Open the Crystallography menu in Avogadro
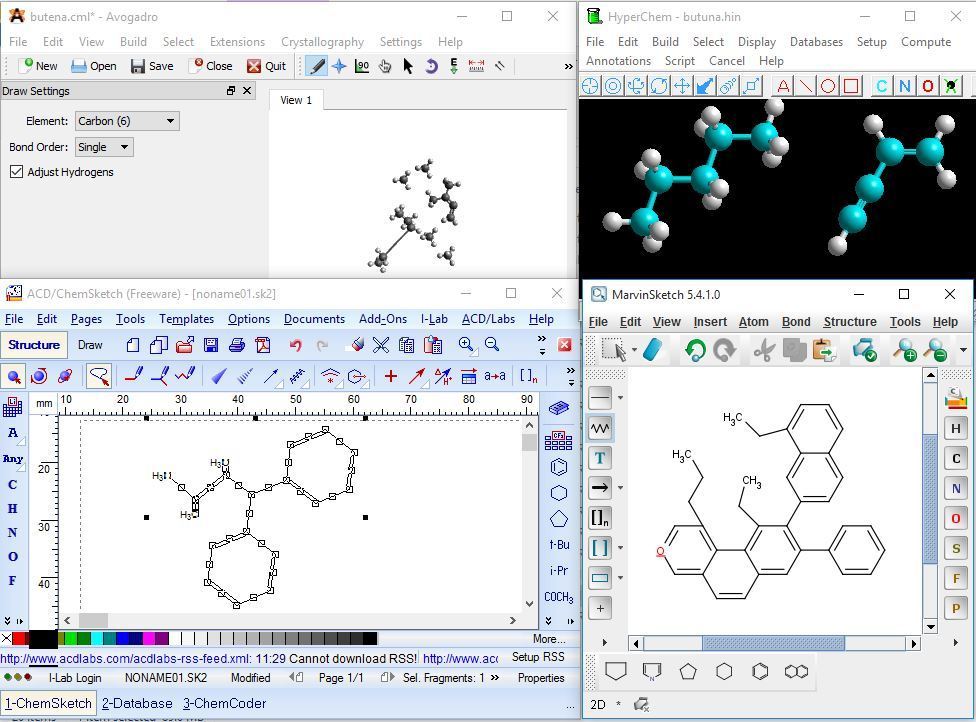The height and width of the screenshot is (722, 976). 322,42
